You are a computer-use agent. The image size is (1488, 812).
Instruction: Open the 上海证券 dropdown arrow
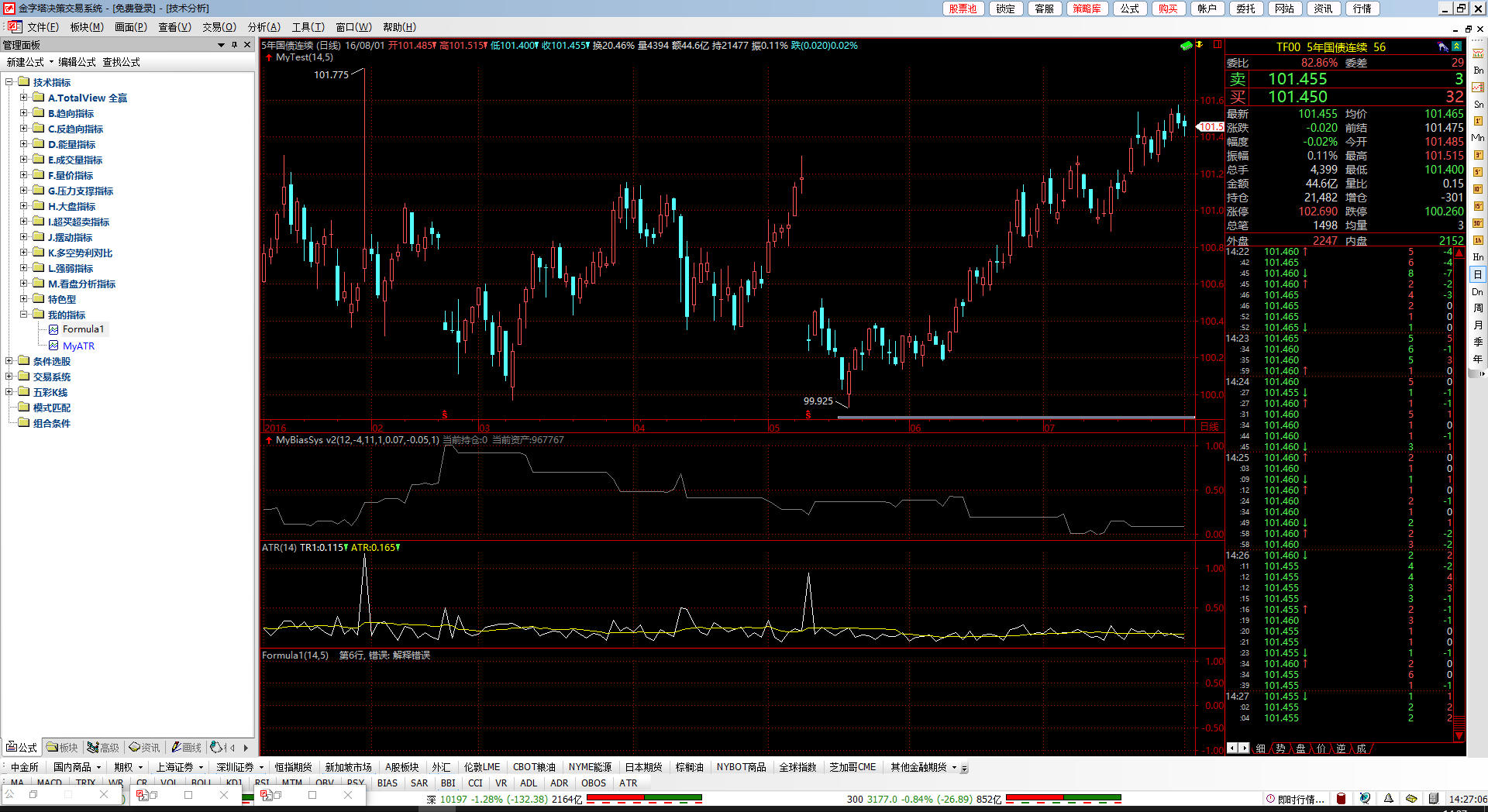point(201,767)
